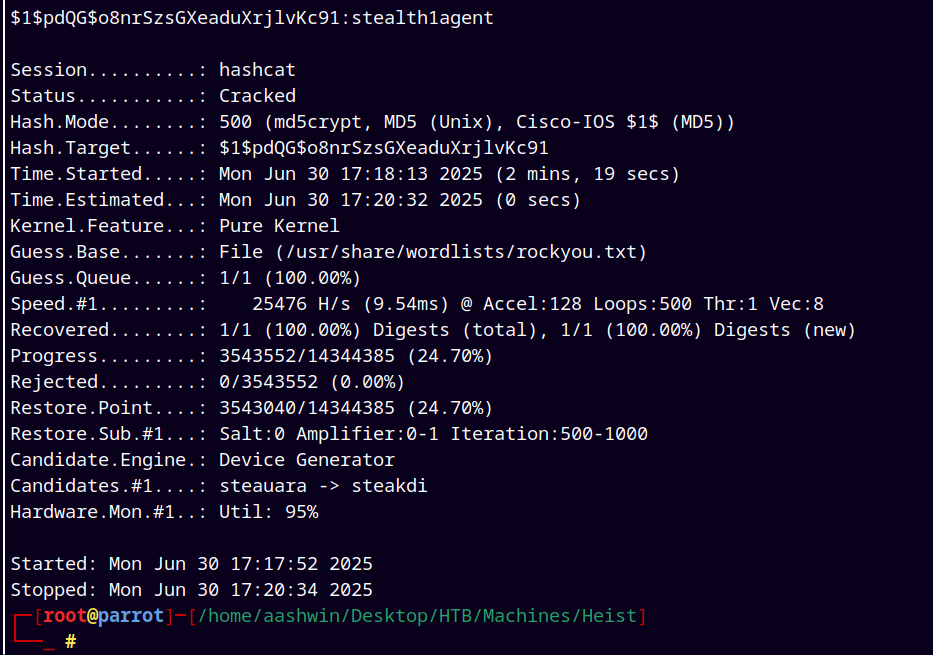
Task: Click the speed value 25476 H/s
Action: [301, 304]
